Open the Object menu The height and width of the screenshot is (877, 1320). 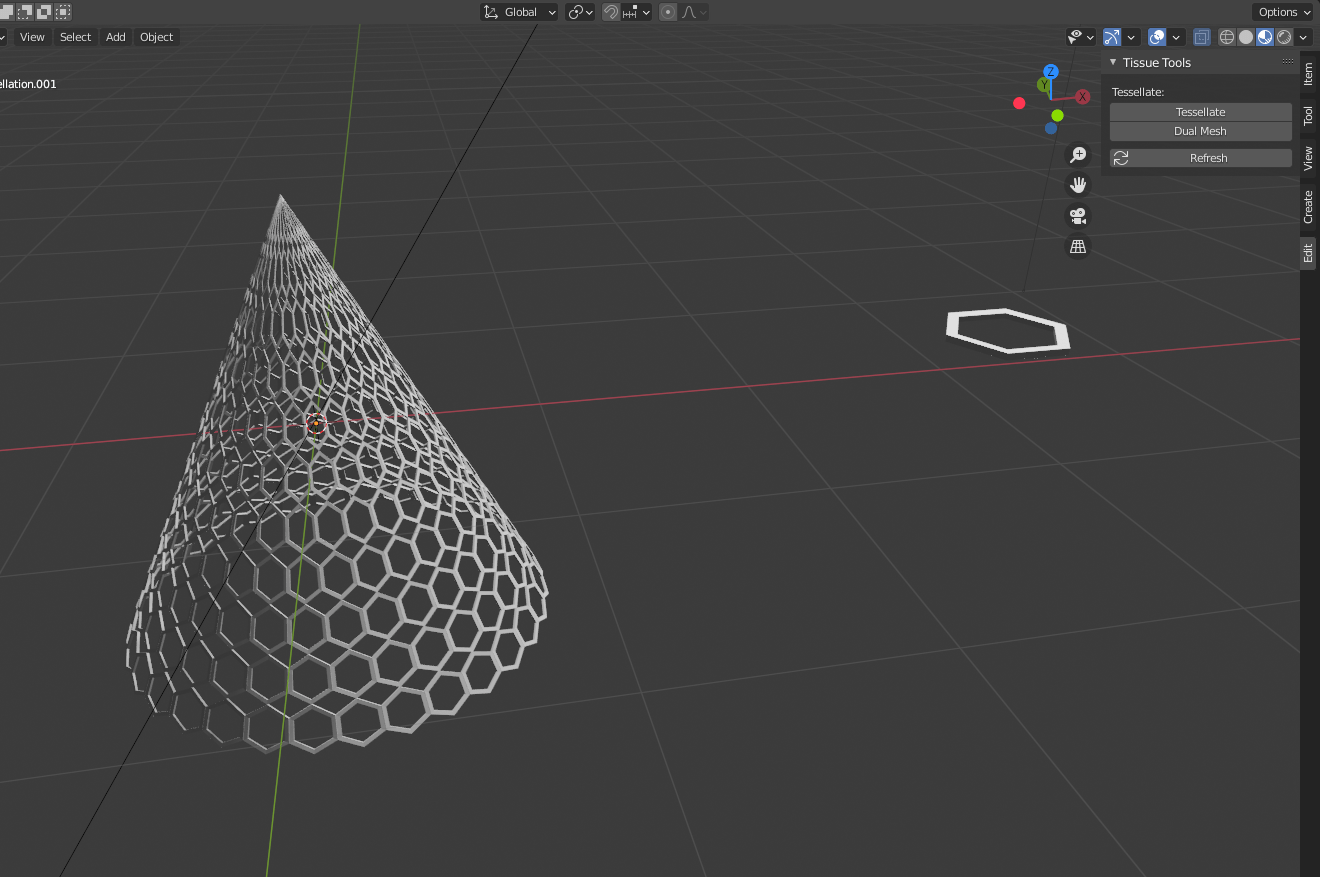coord(156,37)
